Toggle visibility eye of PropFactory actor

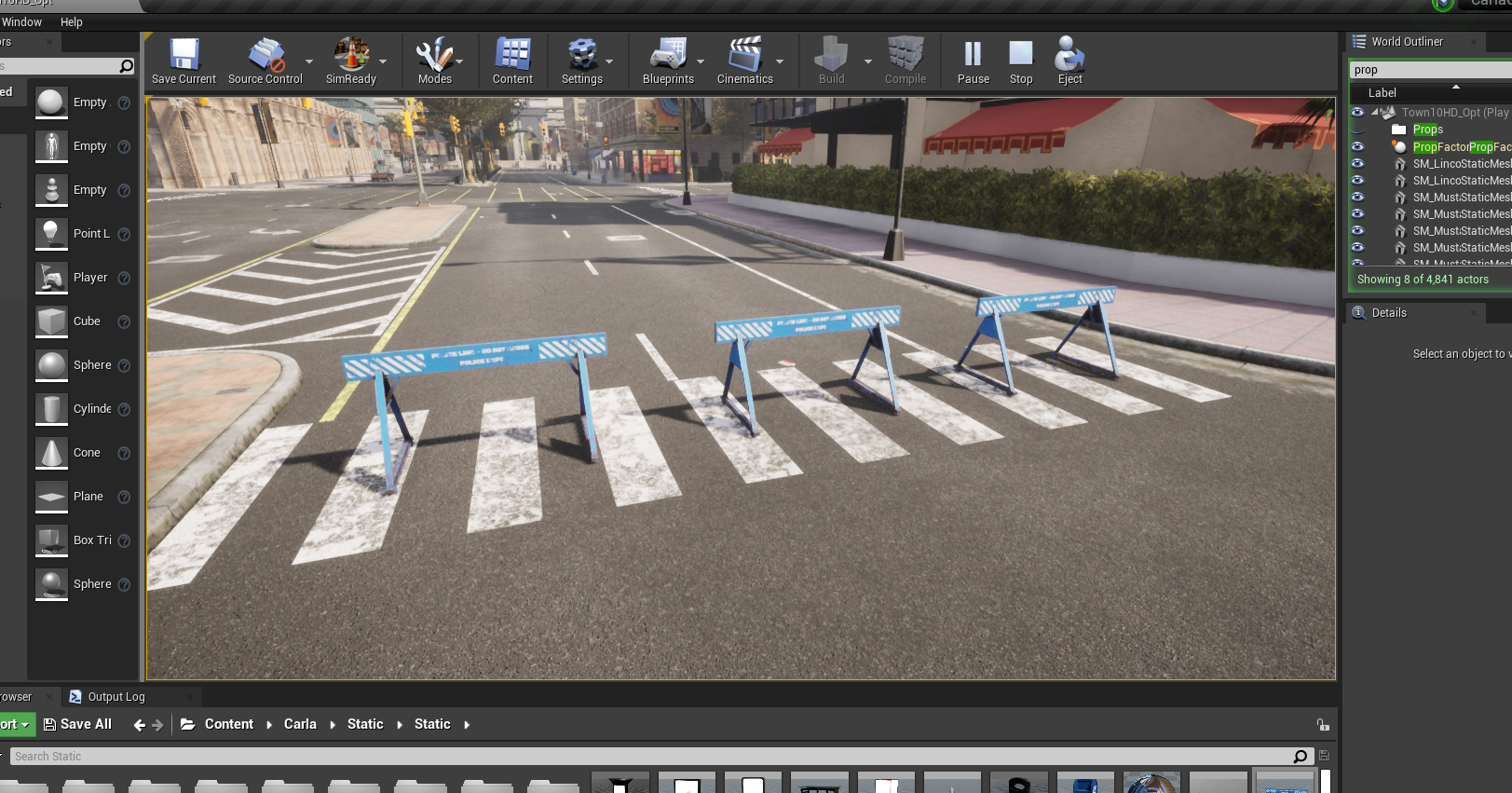(x=1357, y=146)
